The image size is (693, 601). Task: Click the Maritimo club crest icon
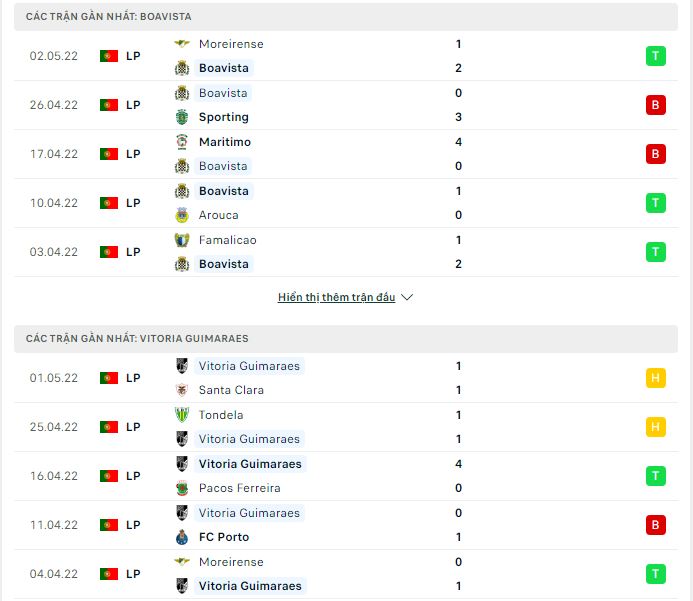click(182, 142)
